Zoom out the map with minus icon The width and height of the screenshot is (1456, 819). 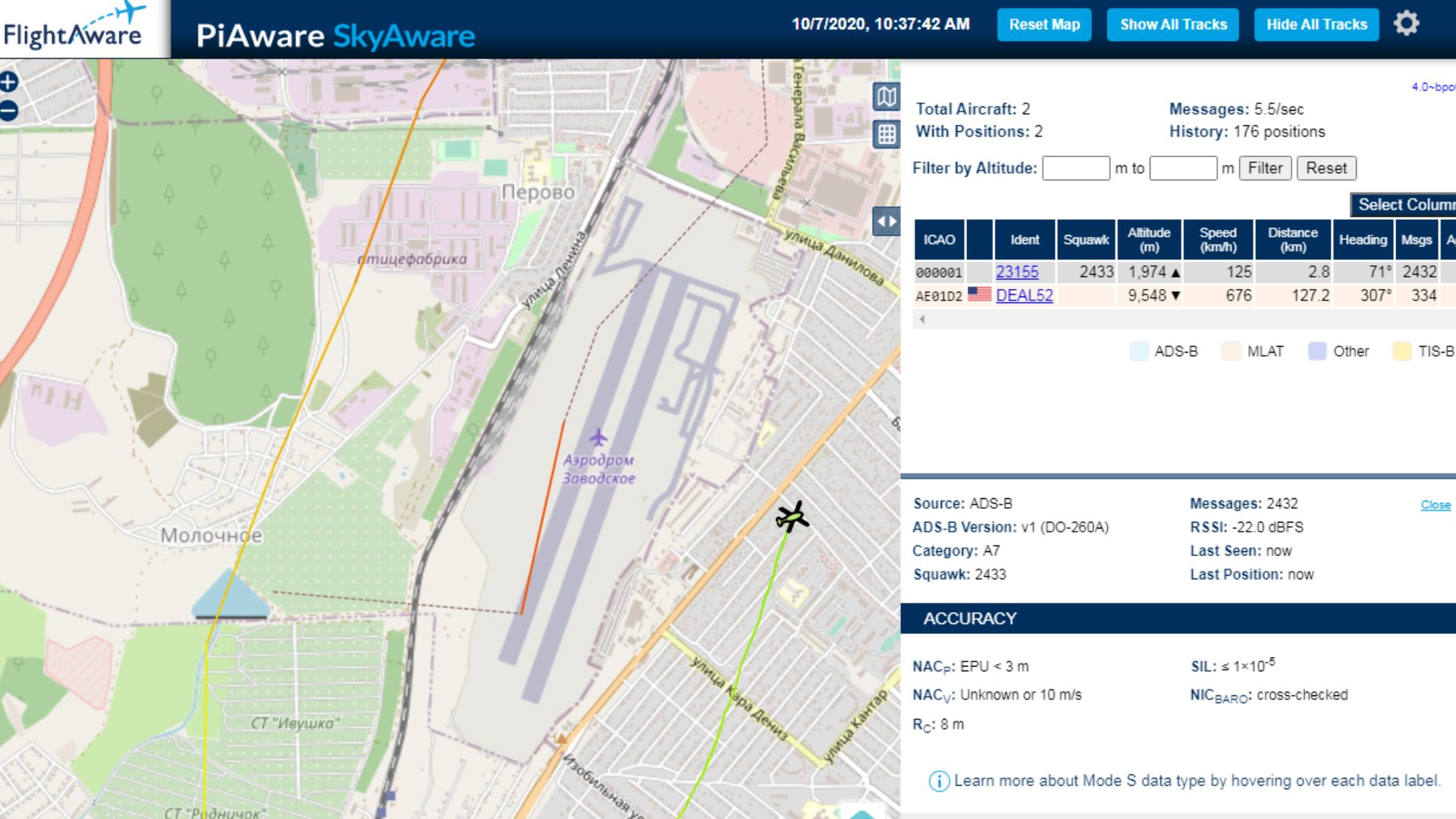8,111
